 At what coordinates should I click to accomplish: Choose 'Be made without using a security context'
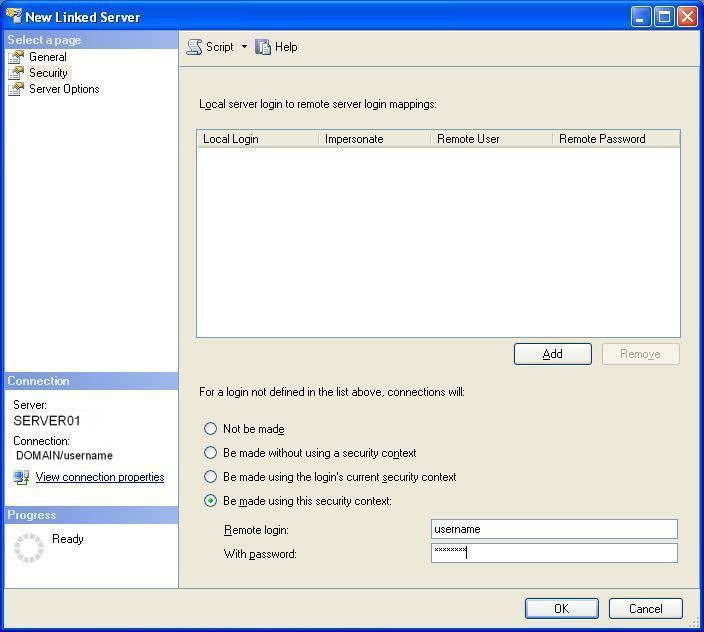click(310, 453)
